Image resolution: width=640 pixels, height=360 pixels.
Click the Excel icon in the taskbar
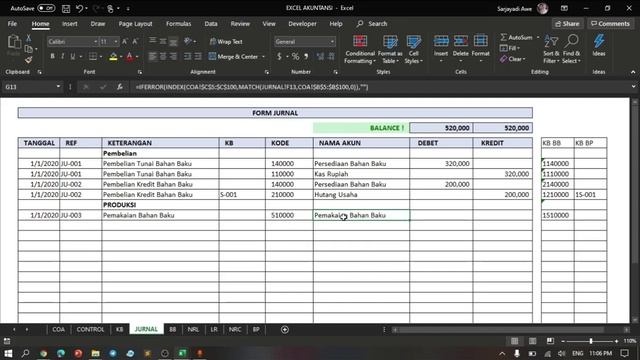pos(182,353)
